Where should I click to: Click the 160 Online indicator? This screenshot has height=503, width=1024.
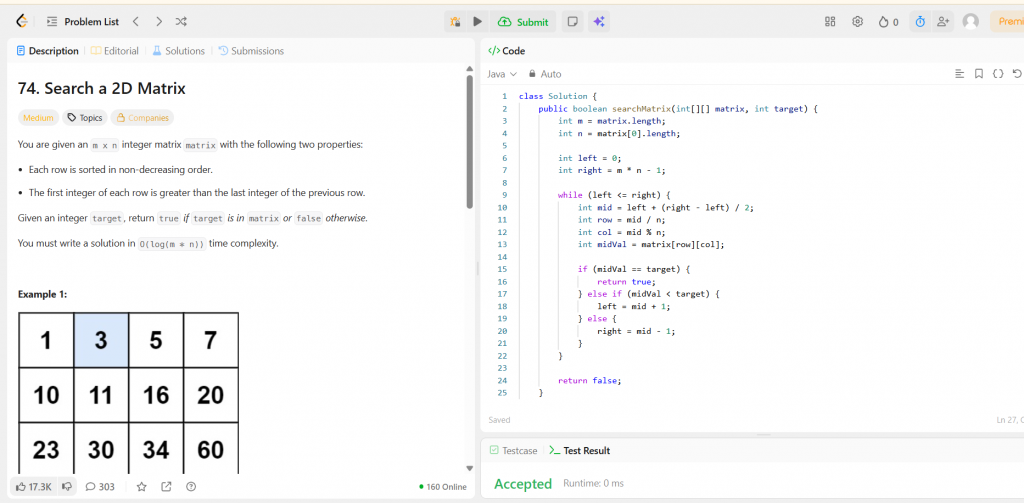pos(443,487)
